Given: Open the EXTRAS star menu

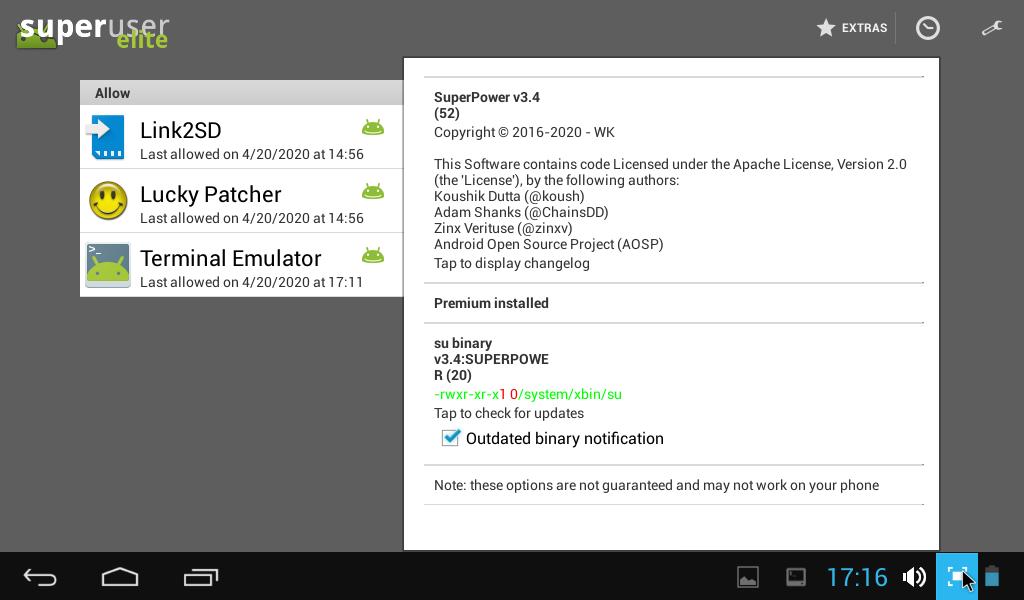Looking at the screenshot, I should pos(852,28).
